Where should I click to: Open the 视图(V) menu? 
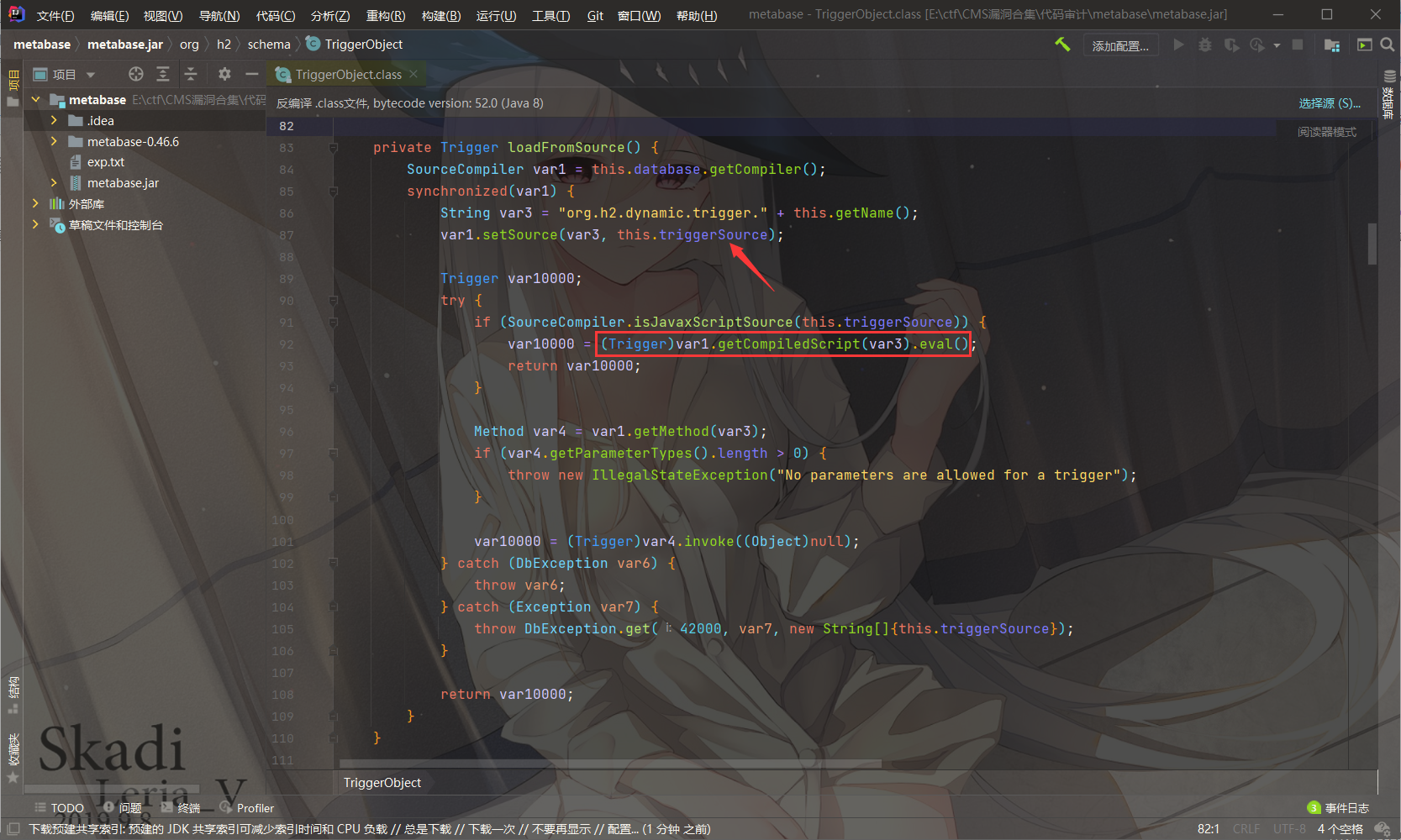coord(163,15)
